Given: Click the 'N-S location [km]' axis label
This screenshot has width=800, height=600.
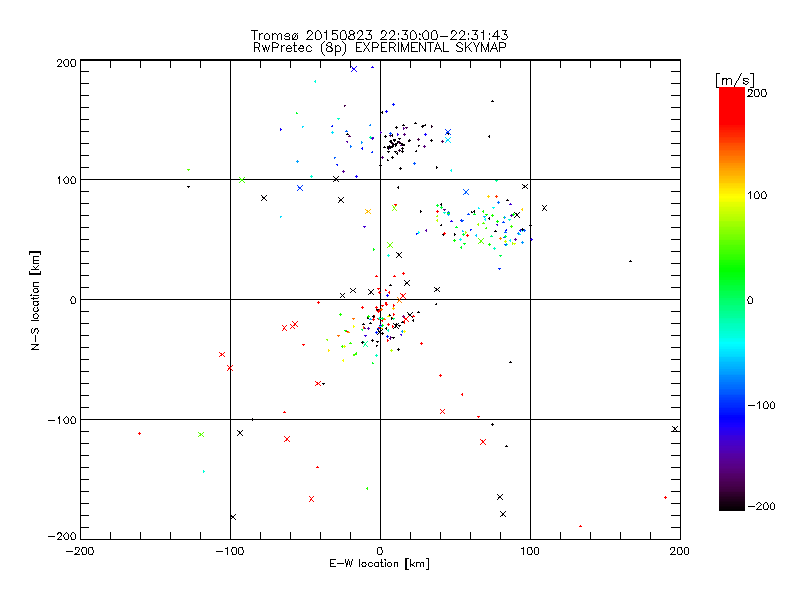Looking at the screenshot, I should 35,301.
